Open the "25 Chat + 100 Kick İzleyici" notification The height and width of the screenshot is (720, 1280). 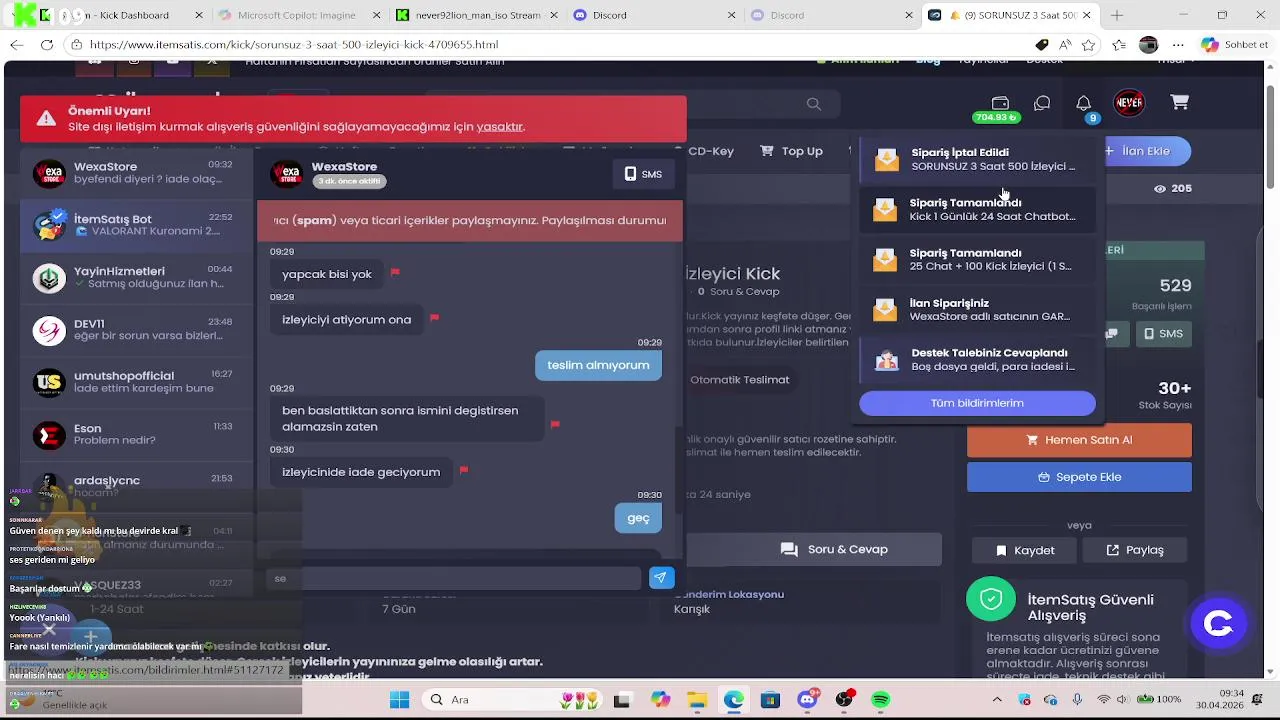(x=977, y=260)
